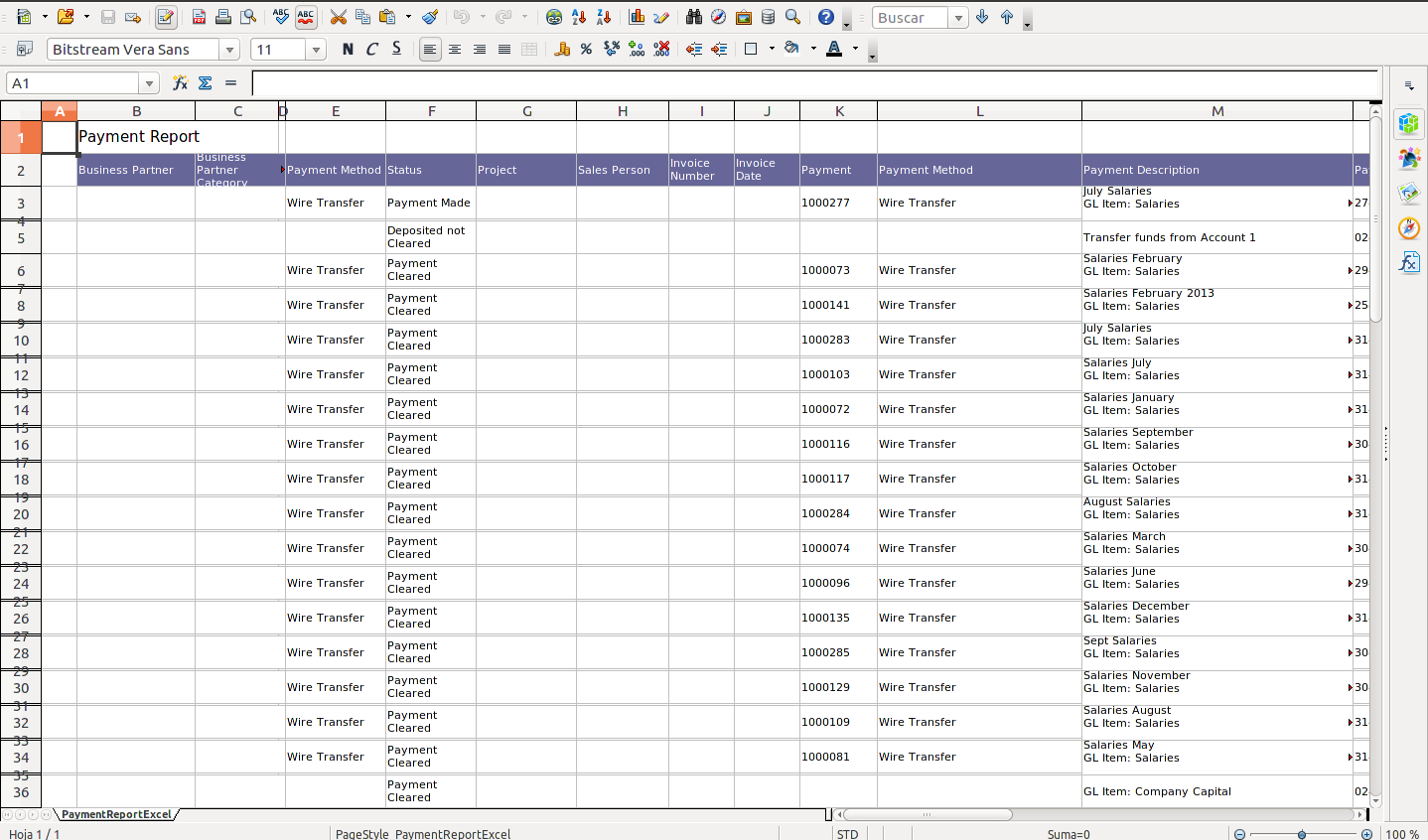Select the column M header

[1216, 111]
